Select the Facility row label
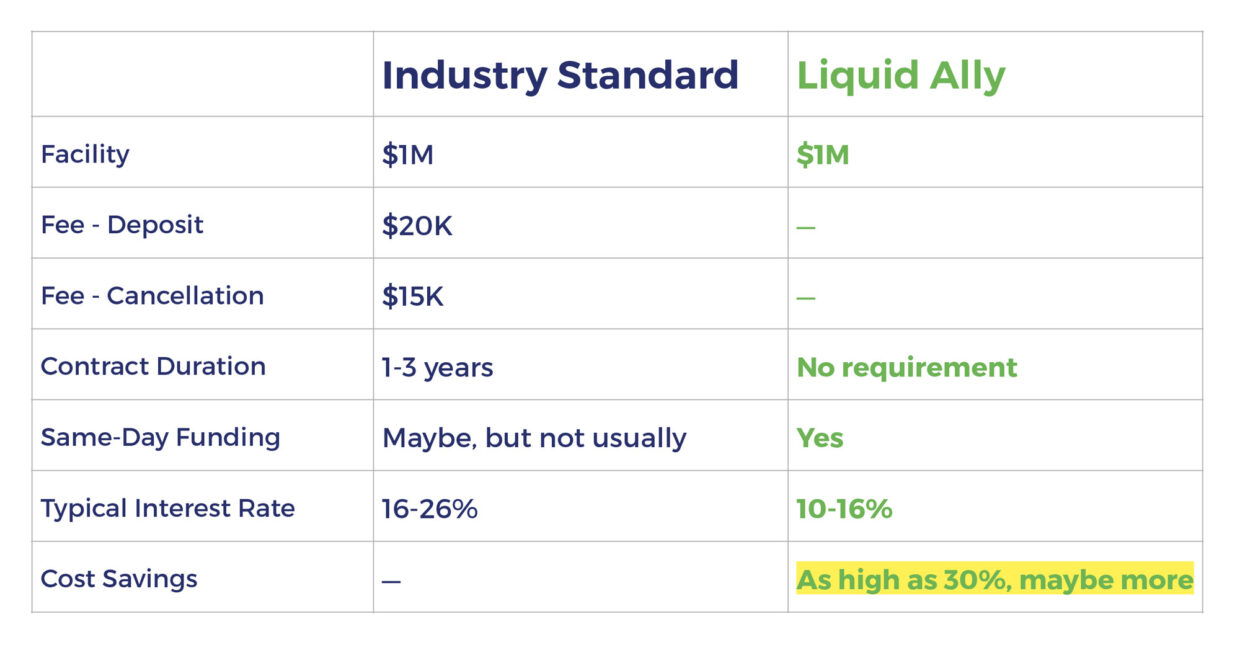This screenshot has width=1240, height=645. point(85,154)
